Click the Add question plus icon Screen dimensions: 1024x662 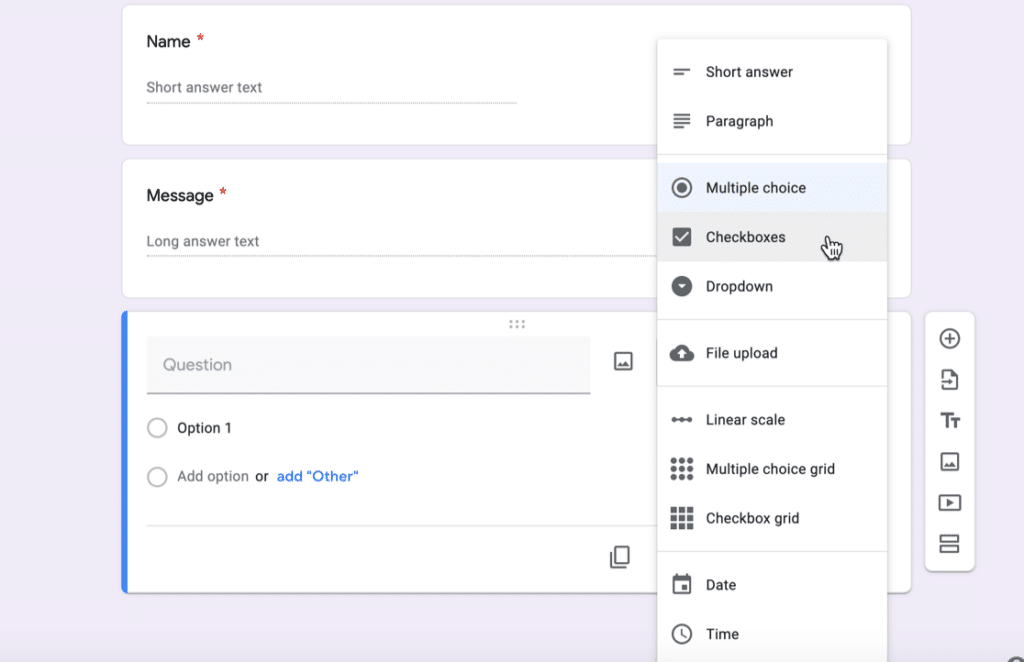tap(949, 339)
